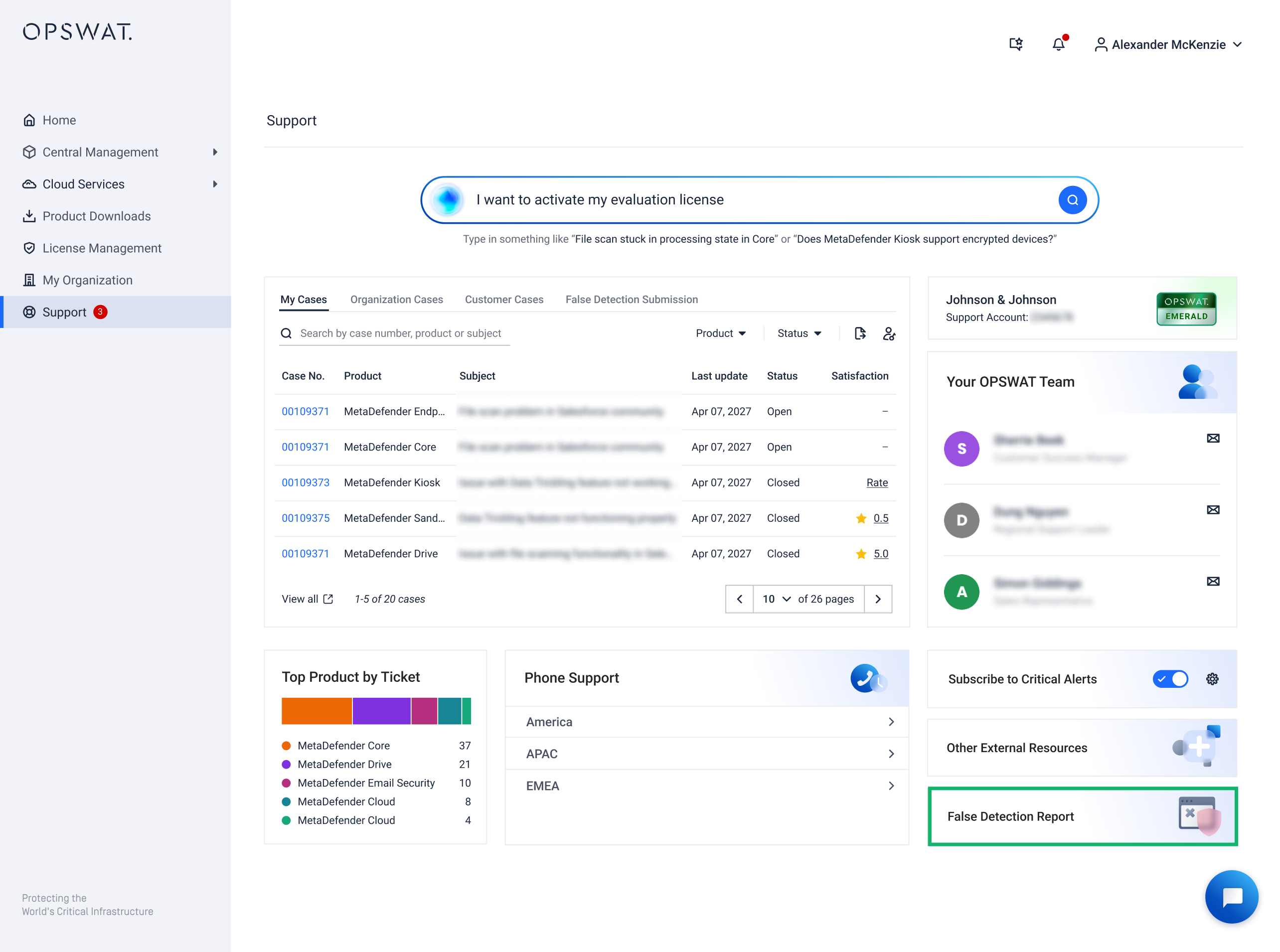The image size is (1280, 952).
Task: Switch to False Detection Submission tab
Action: [x=632, y=300]
